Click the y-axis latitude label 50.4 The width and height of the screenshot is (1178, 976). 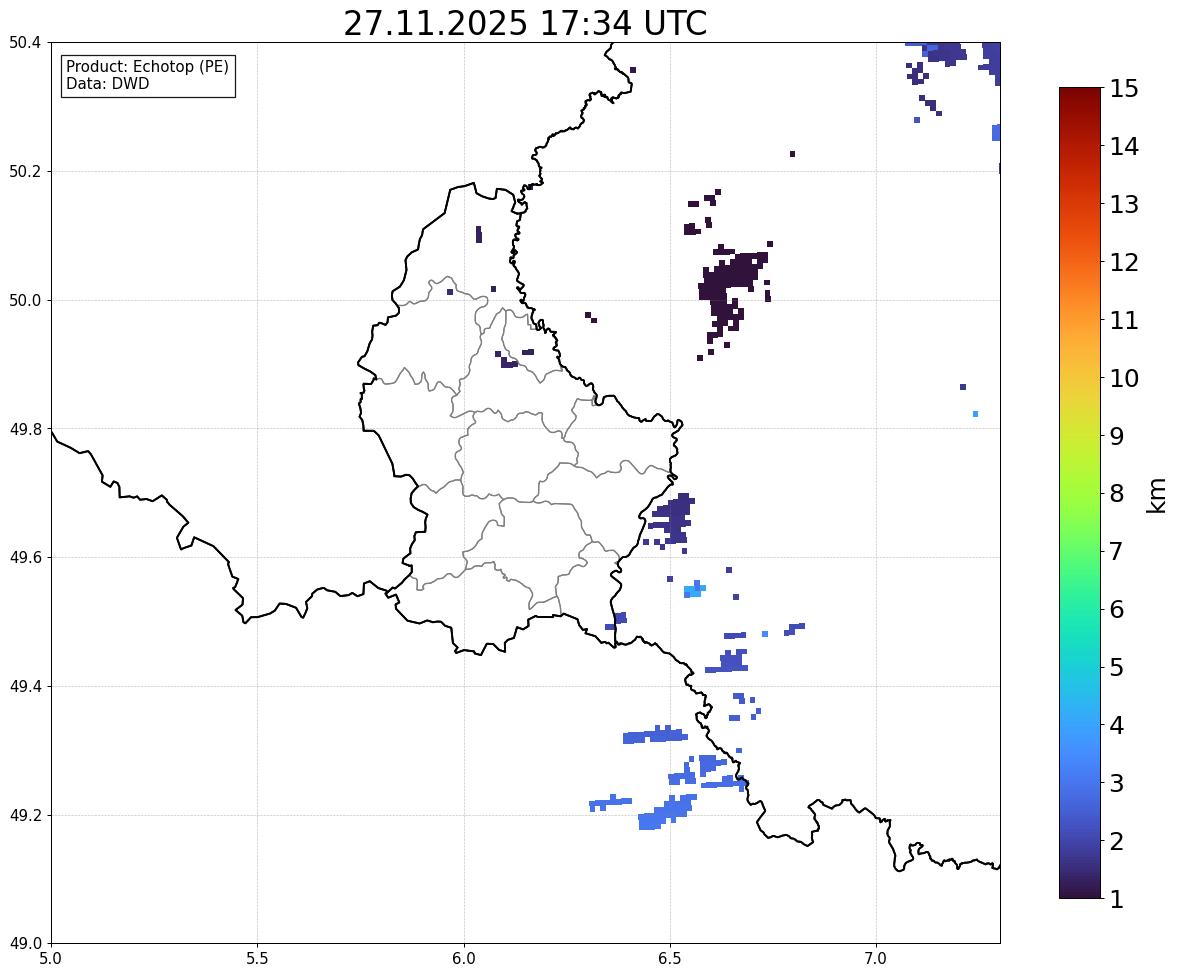pos(24,43)
